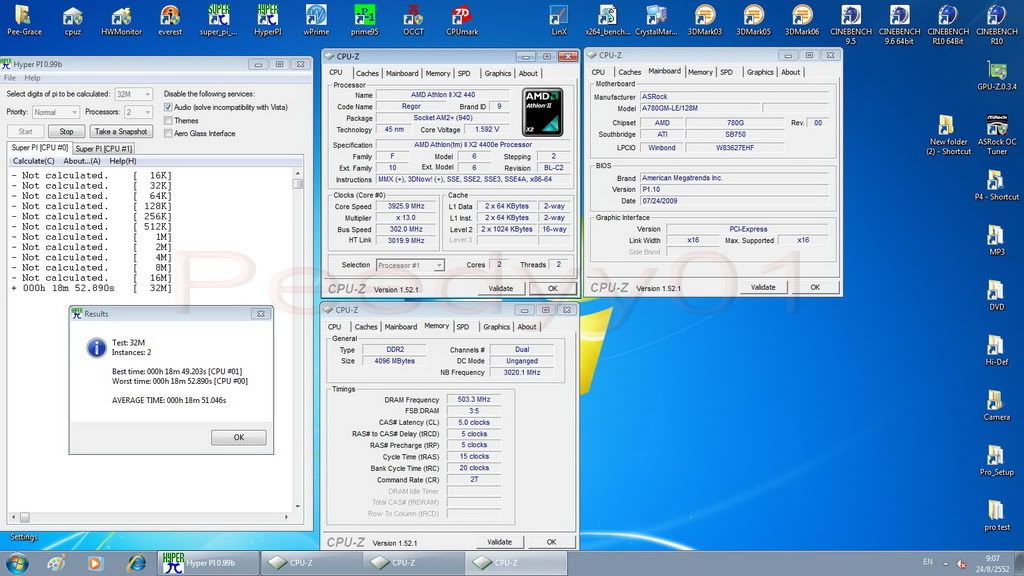1024x576 pixels.
Task: Launch HyperPI desktop icon
Action: point(268,20)
